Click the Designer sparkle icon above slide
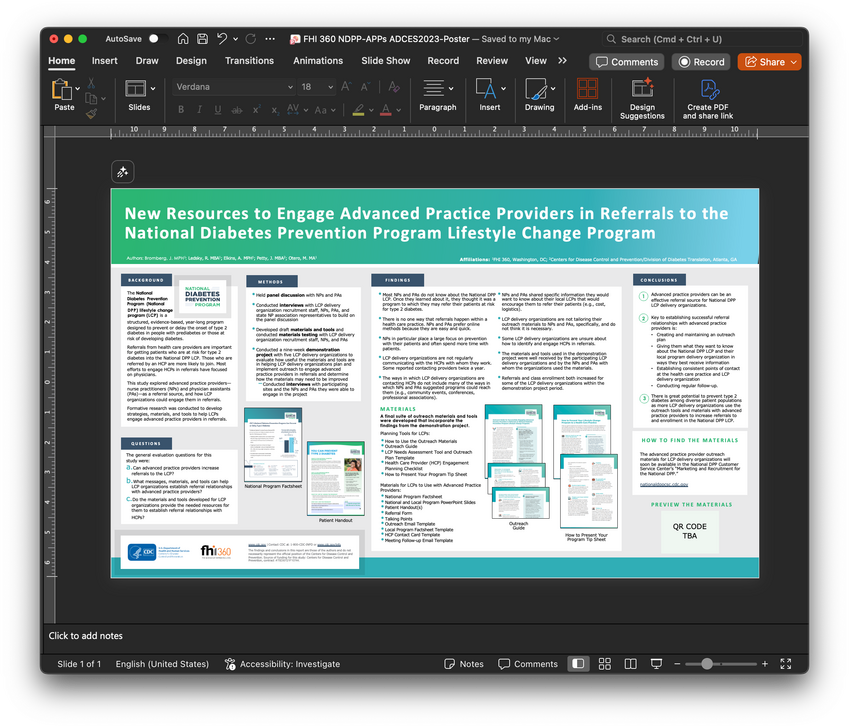 123,172
